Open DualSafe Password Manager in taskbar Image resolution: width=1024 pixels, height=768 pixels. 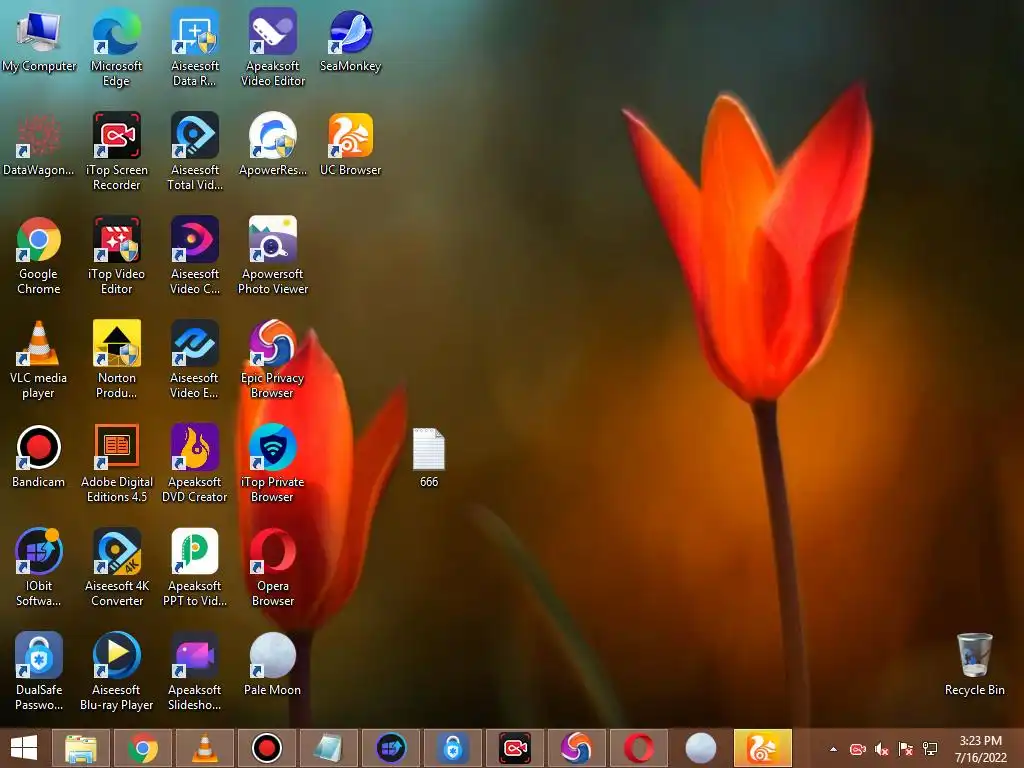click(x=453, y=748)
